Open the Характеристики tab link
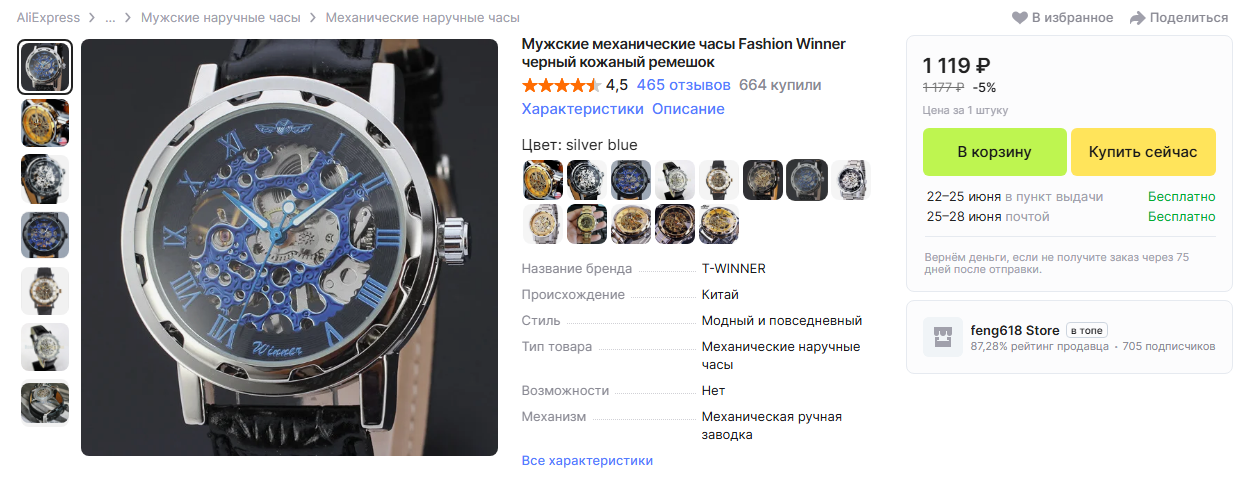Screen dimensions: 1249x491 coord(582,108)
